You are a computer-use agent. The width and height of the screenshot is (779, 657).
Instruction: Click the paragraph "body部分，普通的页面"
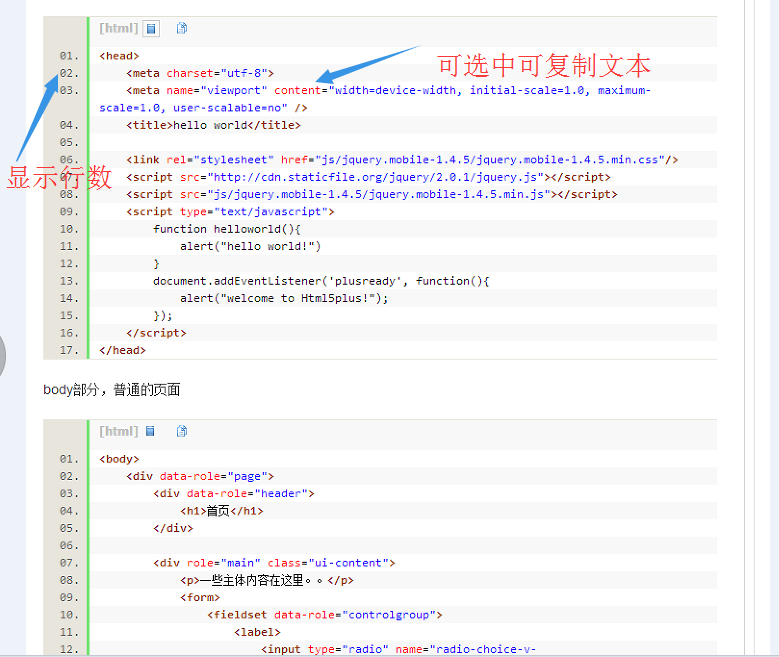pos(112,390)
